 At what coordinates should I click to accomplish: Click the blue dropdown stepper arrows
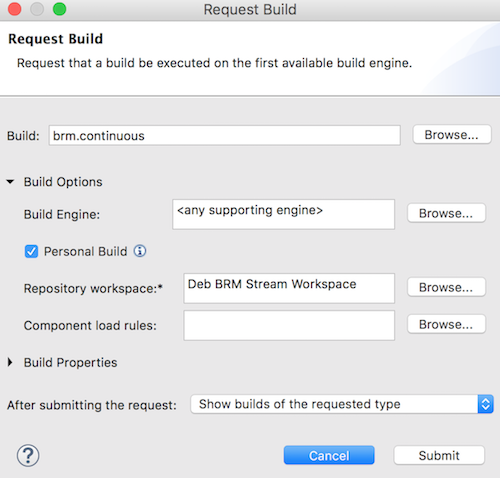[x=486, y=404]
